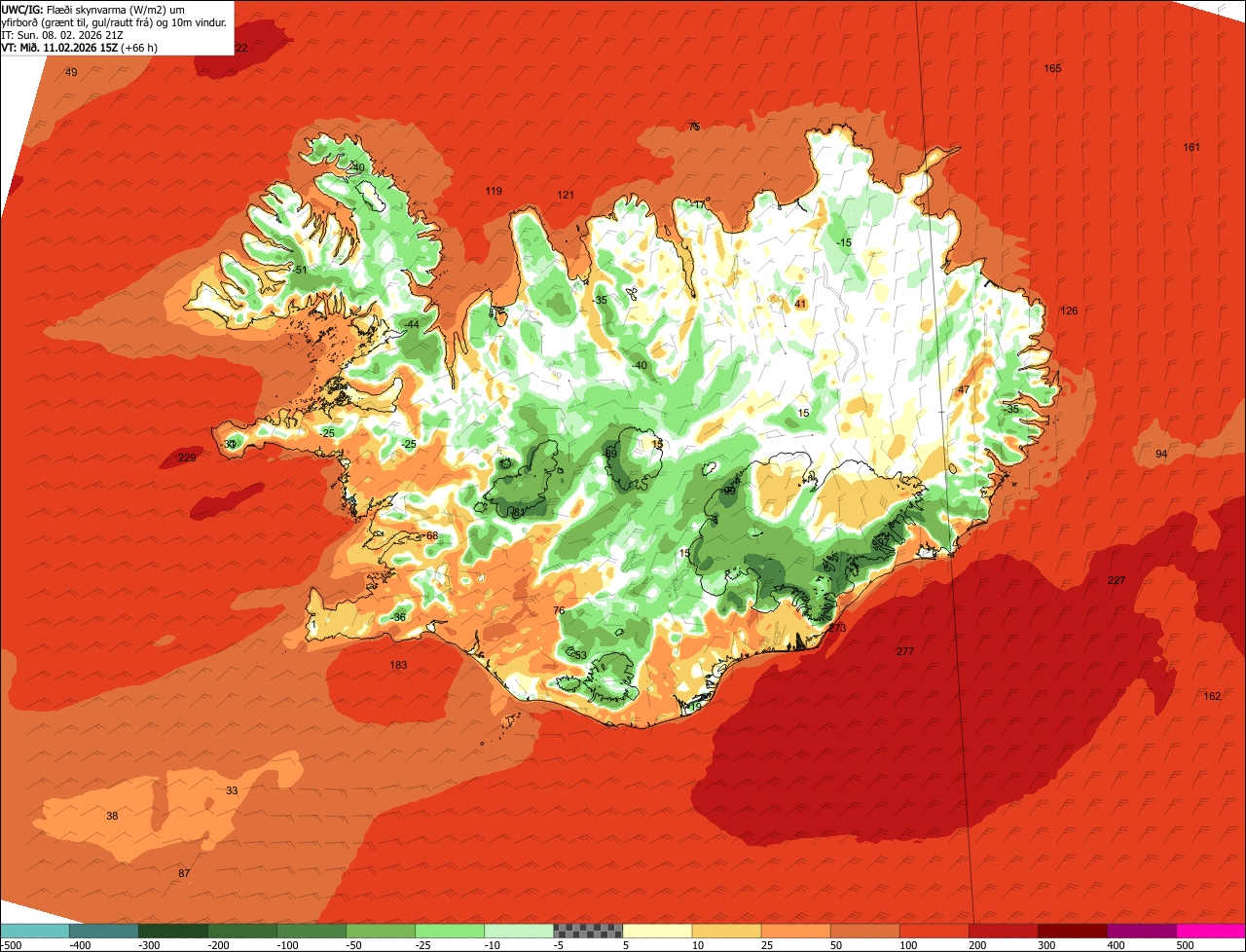This screenshot has height=952, width=1246.
Task: Click the value '99' over Vatnajökull glacier
Action: pyautogui.click(x=730, y=491)
